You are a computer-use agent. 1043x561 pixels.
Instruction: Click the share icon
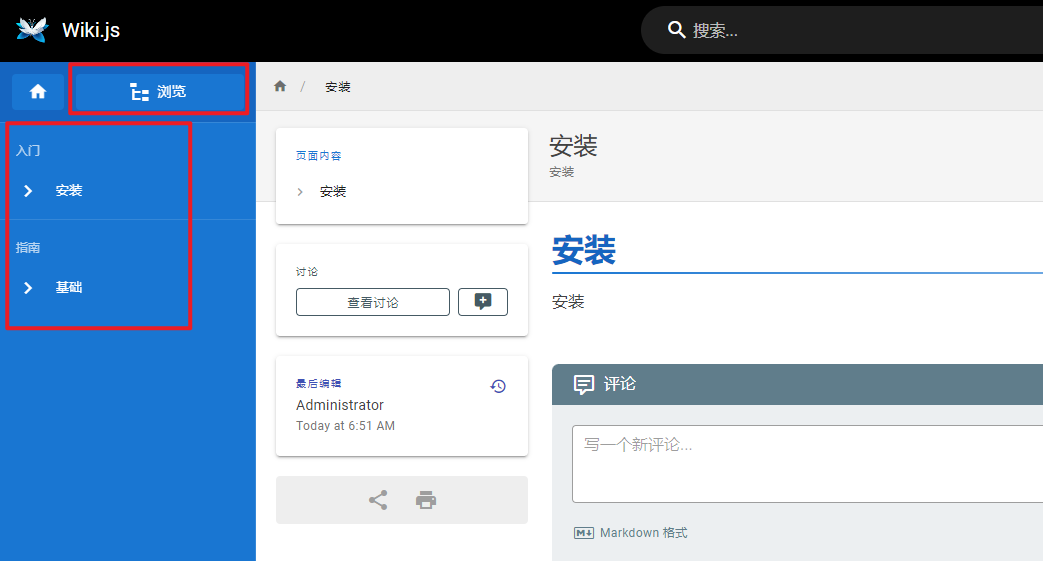[378, 500]
